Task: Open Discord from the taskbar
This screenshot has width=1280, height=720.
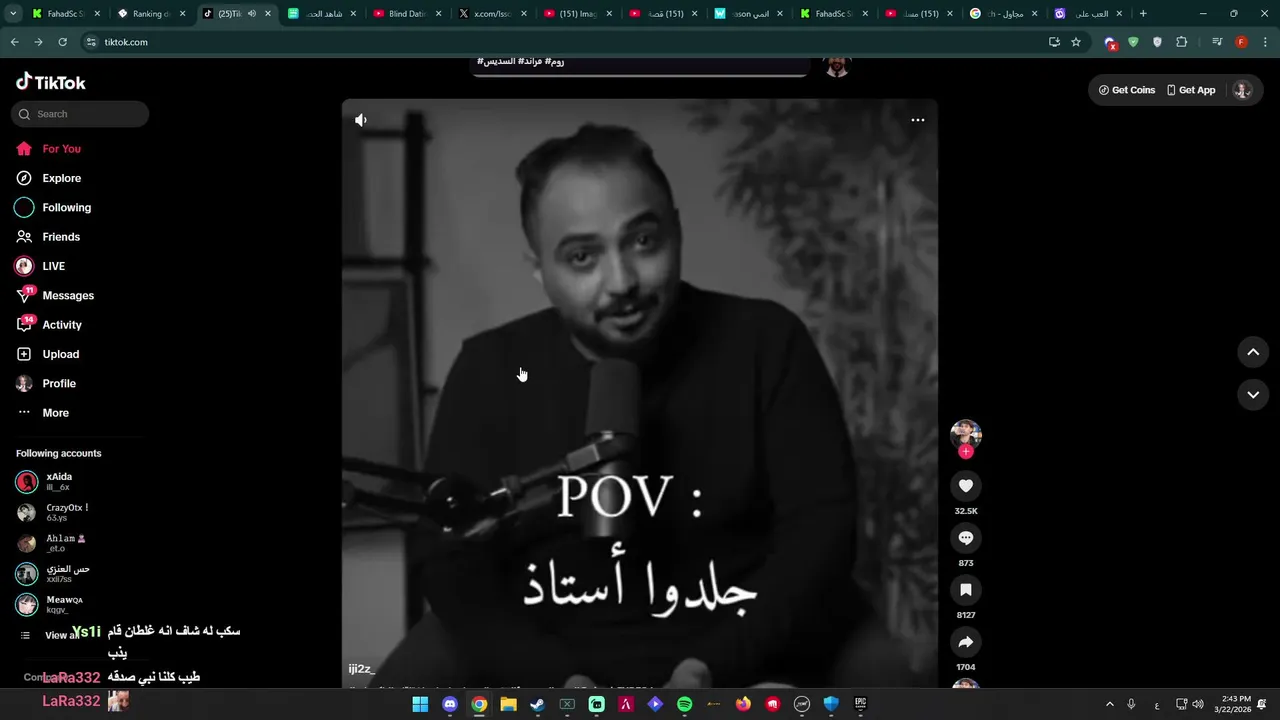Action: coord(450,704)
